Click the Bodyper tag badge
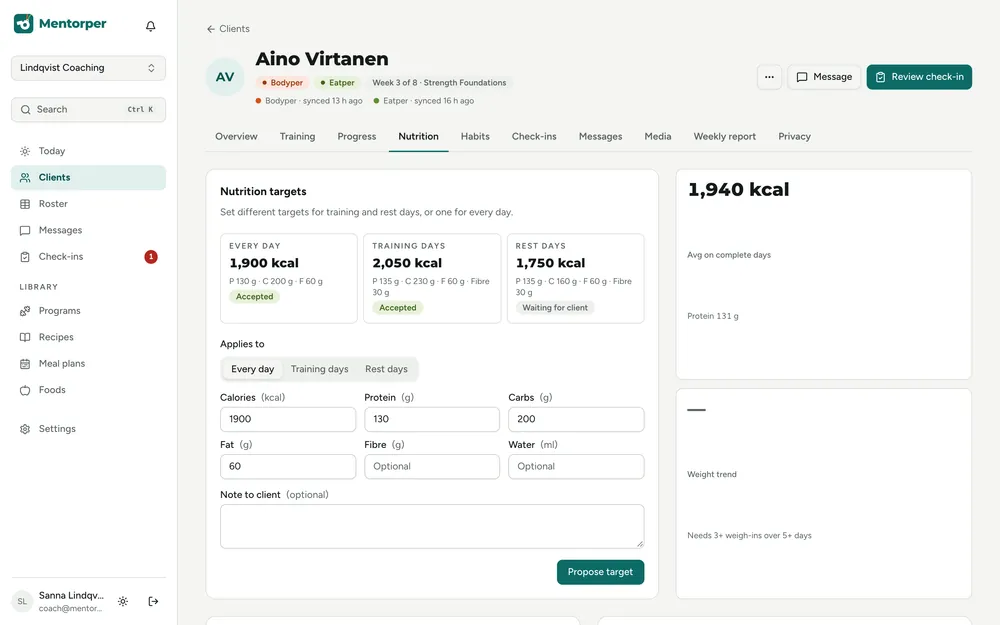This screenshot has height=625, width=1000. point(283,83)
